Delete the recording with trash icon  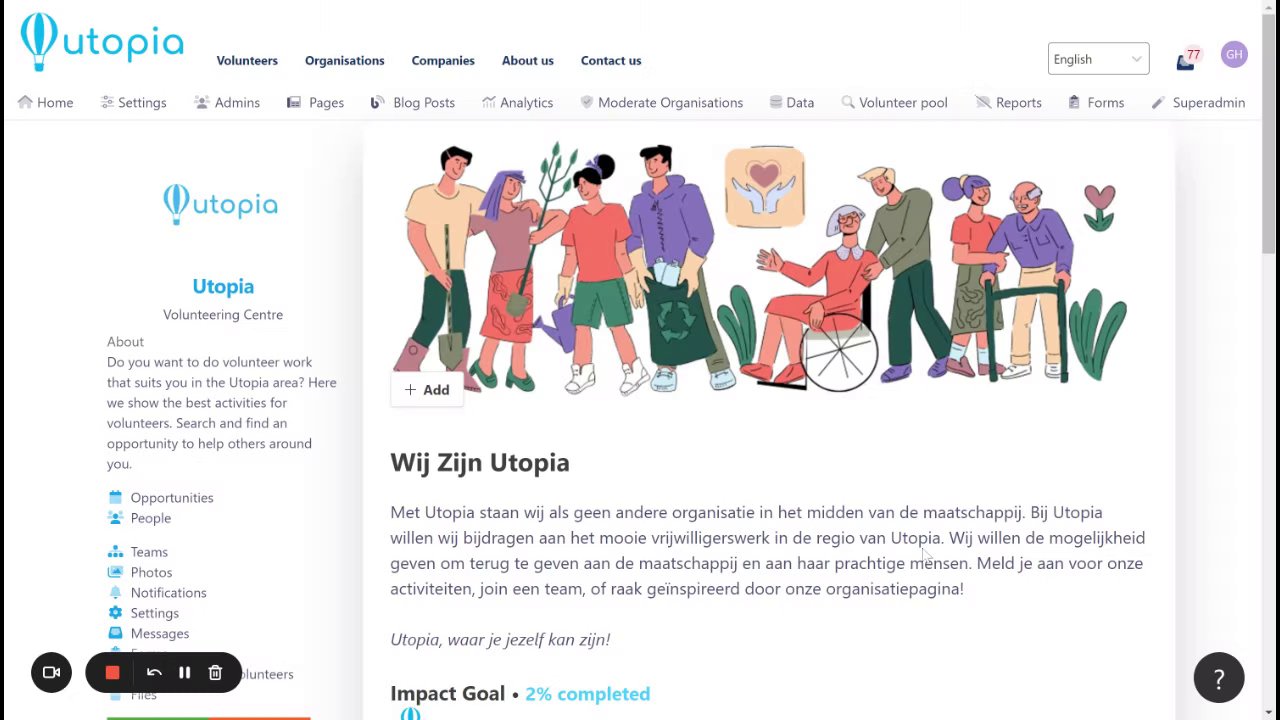click(x=215, y=673)
